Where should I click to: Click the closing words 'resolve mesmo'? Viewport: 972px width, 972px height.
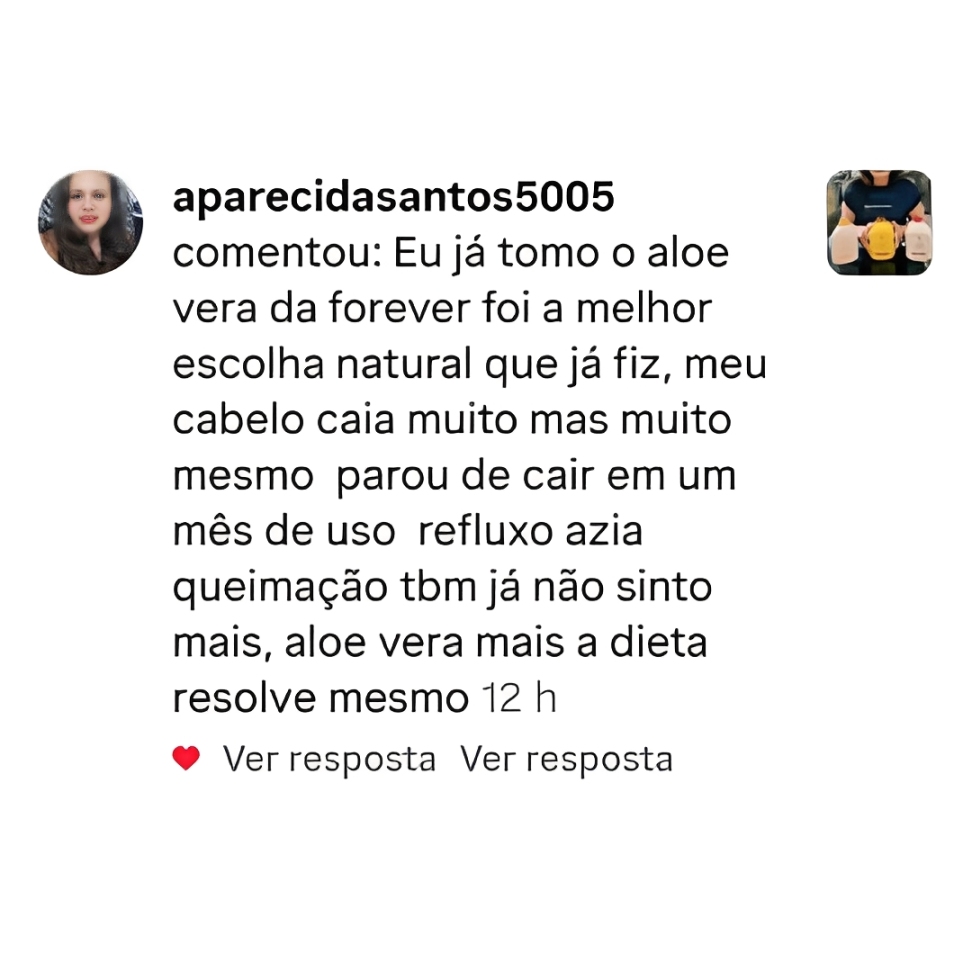tap(320, 699)
